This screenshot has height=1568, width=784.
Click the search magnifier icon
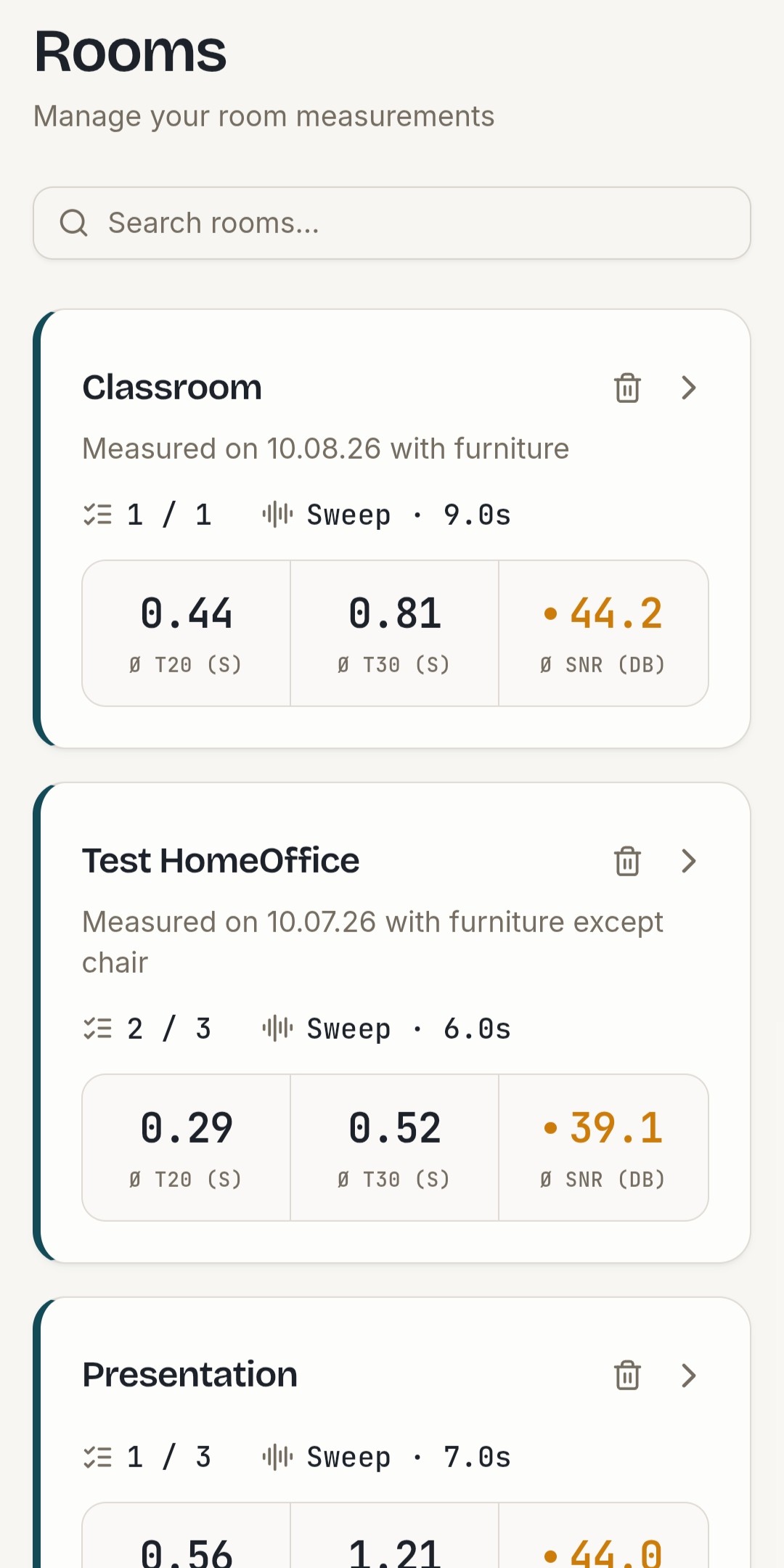pos(73,223)
